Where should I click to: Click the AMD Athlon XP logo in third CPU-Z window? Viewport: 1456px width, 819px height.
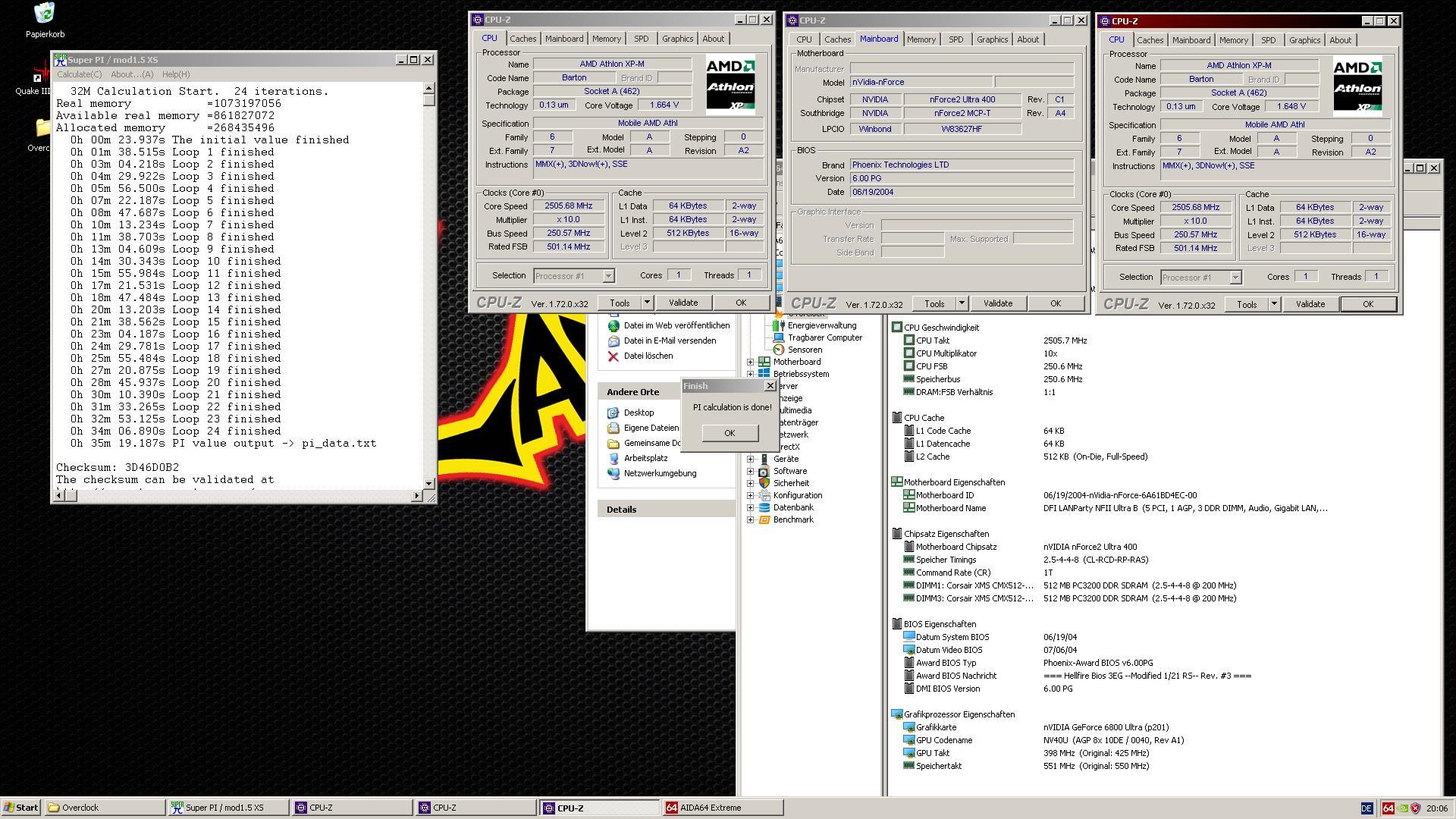coord(1357,86)
